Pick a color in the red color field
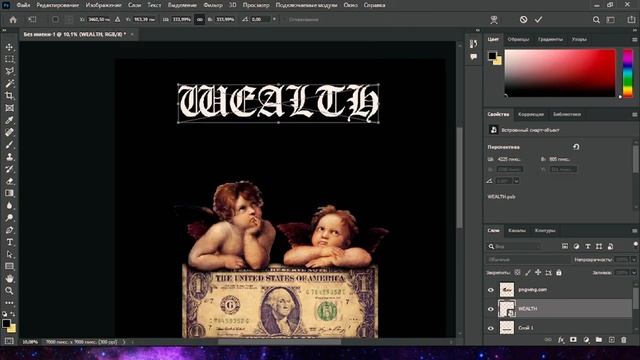Screen dimensions: 640x360 [x=560, y=73]
